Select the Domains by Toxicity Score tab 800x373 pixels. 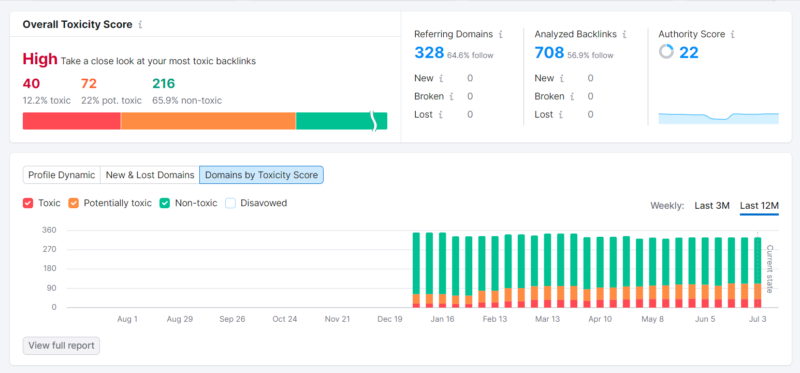click(x=262, y=175)
